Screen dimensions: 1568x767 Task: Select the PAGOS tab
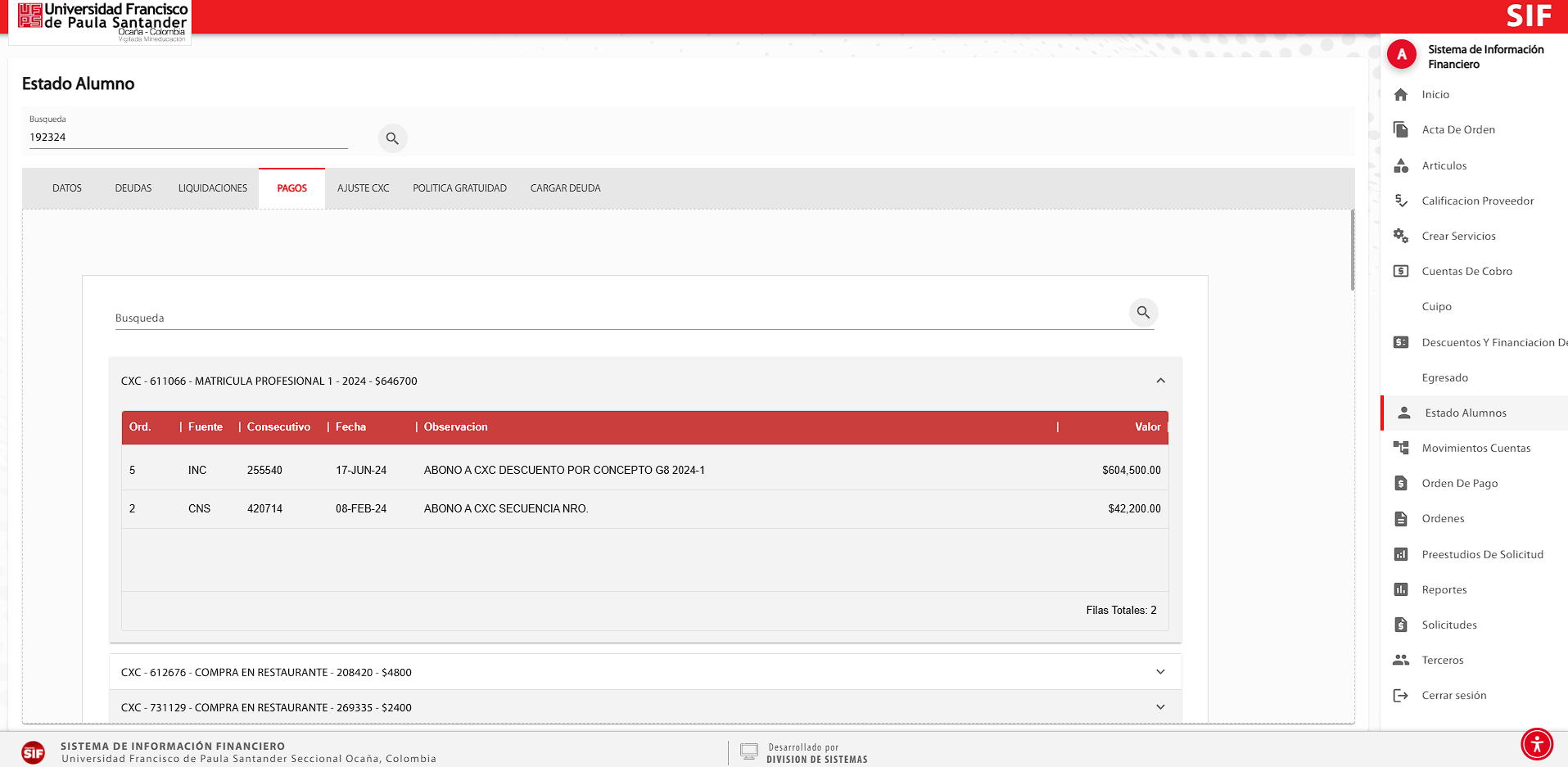point(292,188)
